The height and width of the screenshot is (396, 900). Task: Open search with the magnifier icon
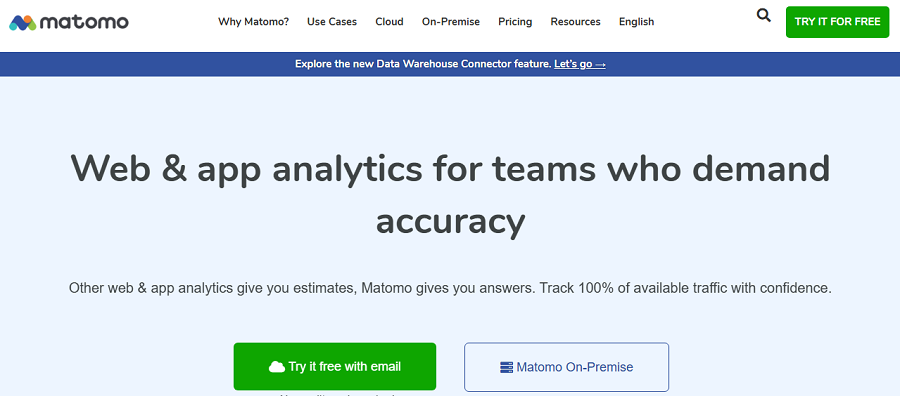(x=763, y=15)
